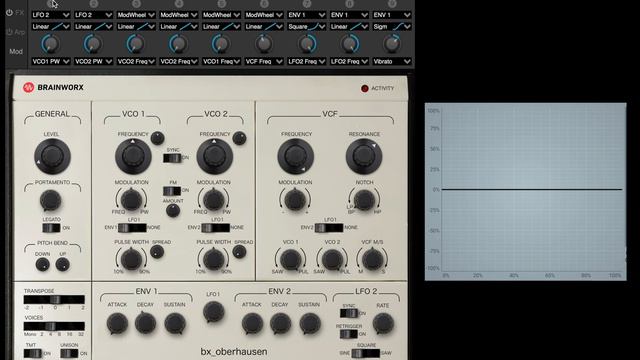640x360 pixels.
Task: Click the VCO 1 Pulse Width knob
Action: pyautogui.click(x=131, y=259)
